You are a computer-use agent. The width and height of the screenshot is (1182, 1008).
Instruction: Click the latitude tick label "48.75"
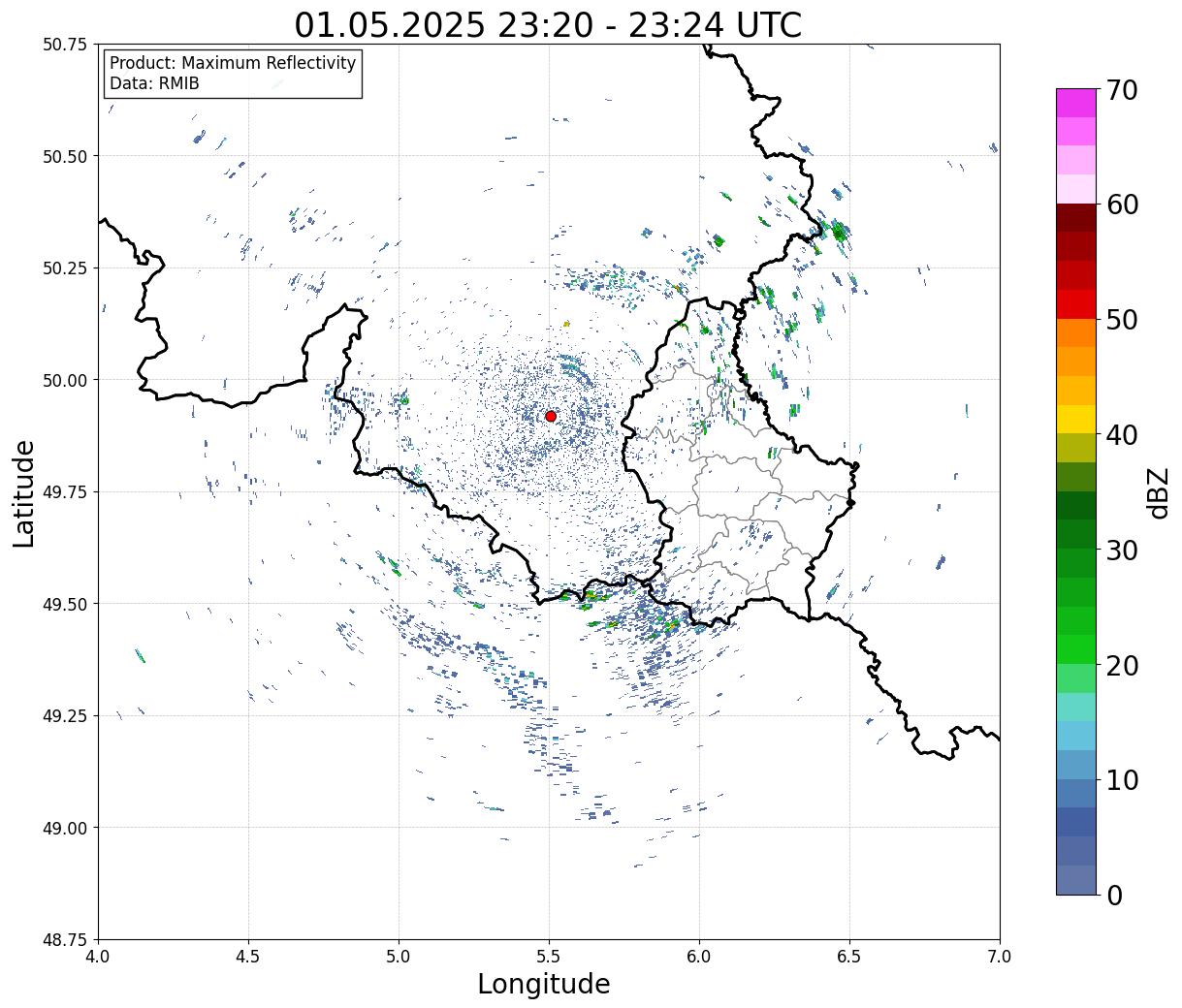(x=65, y=940)
